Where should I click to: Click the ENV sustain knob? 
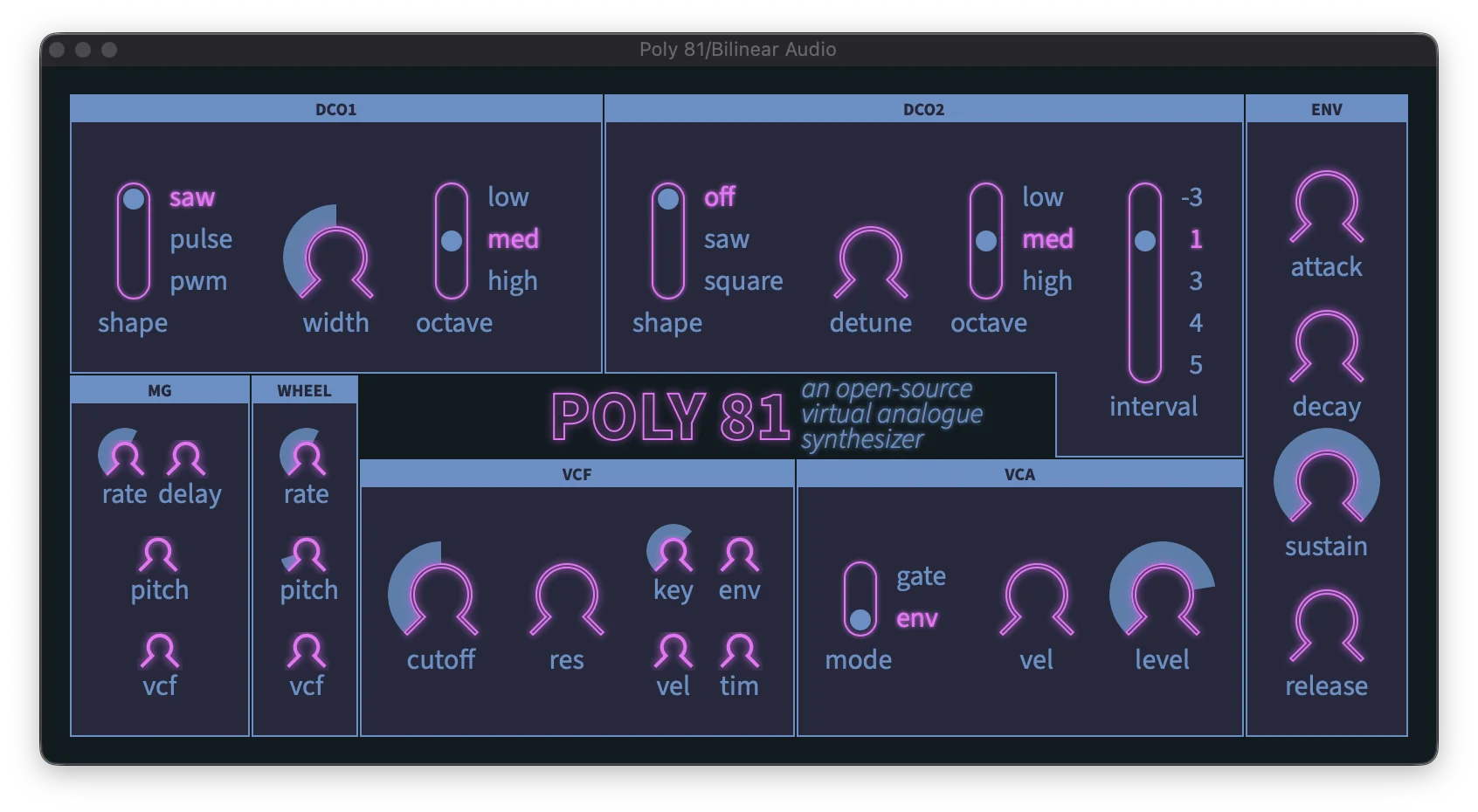(x=1326, y=482)
